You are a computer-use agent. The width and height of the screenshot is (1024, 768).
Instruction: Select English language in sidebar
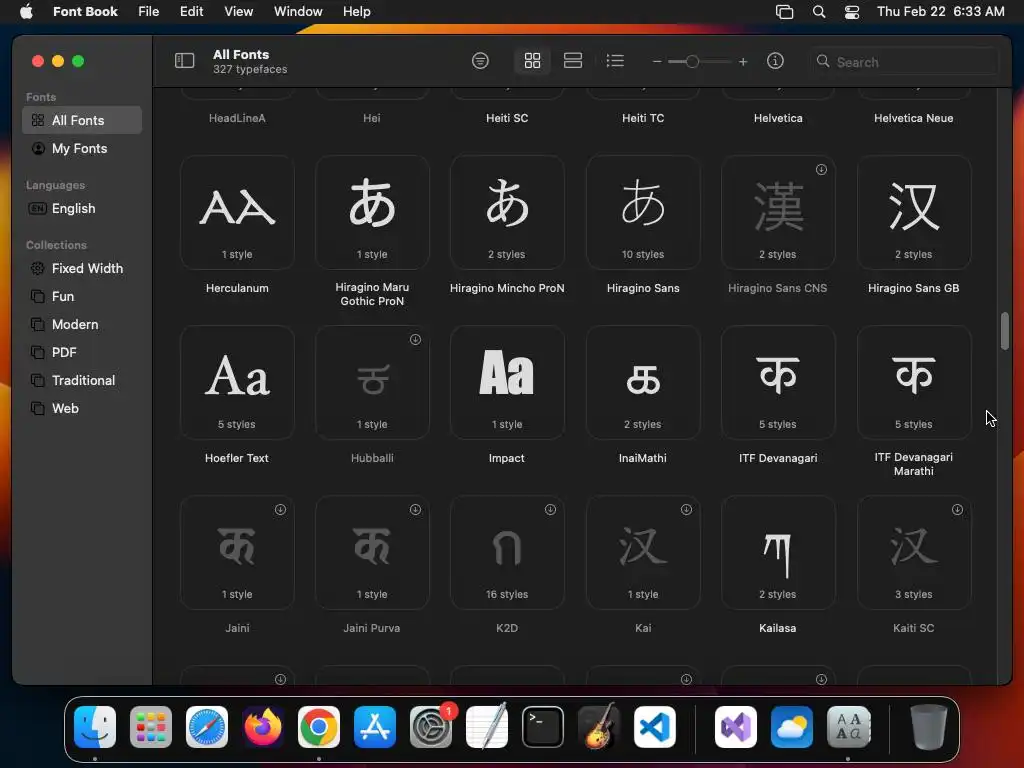click(x=82, y=208)
